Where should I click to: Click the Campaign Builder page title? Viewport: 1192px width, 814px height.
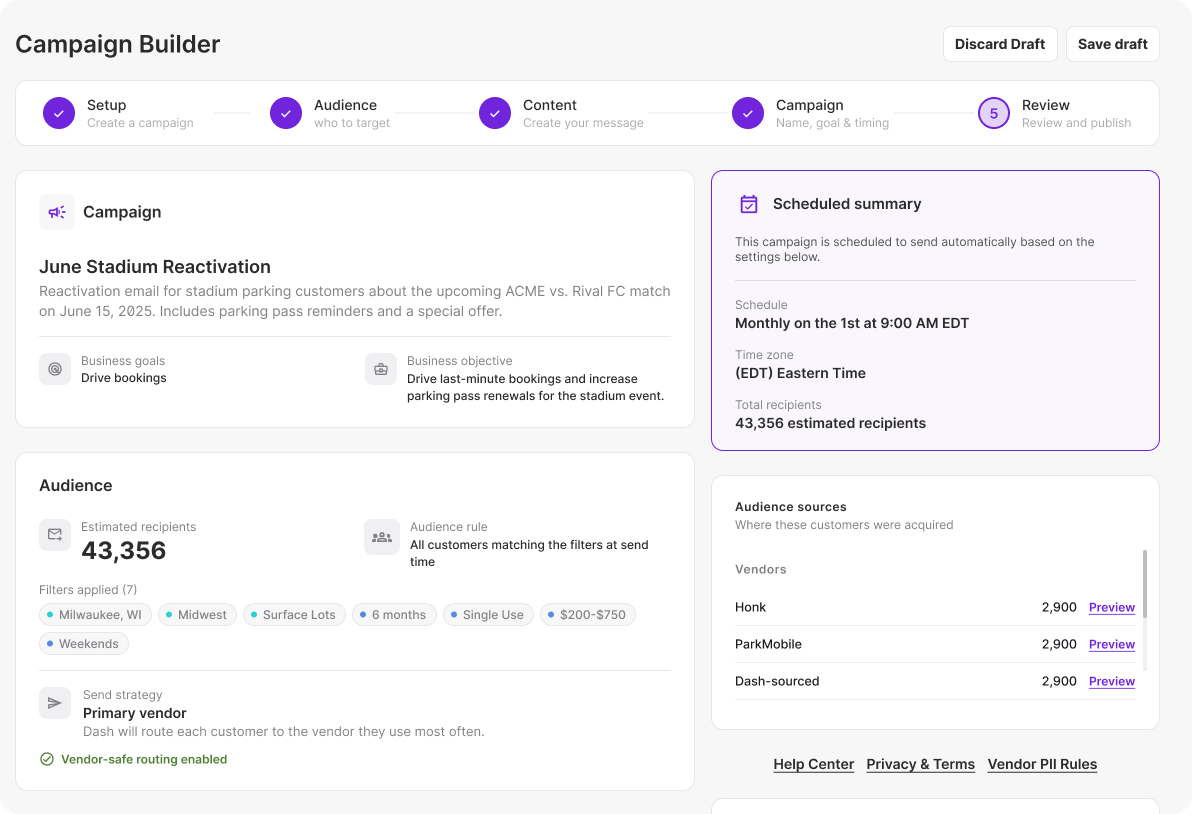[x=118, y=44]
